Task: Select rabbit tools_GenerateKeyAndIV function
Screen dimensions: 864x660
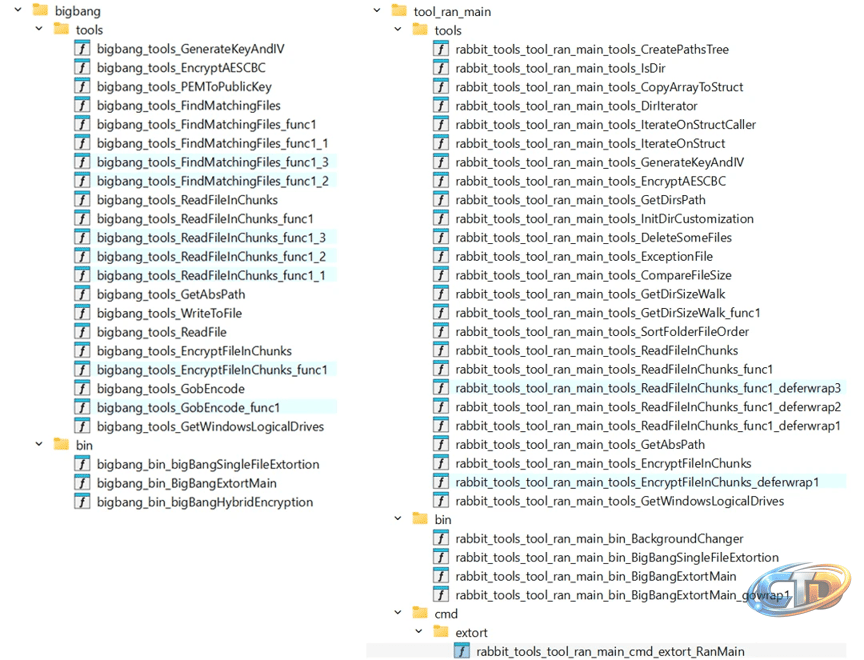Action: click(x=600, y=162)
